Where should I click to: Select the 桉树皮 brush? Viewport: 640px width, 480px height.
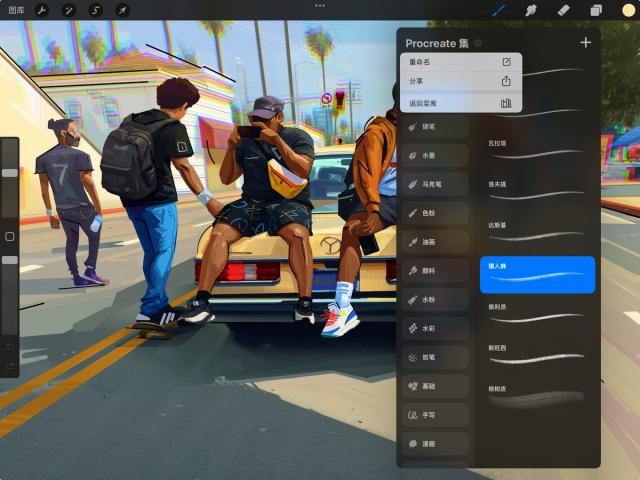(x=538, y=396)
